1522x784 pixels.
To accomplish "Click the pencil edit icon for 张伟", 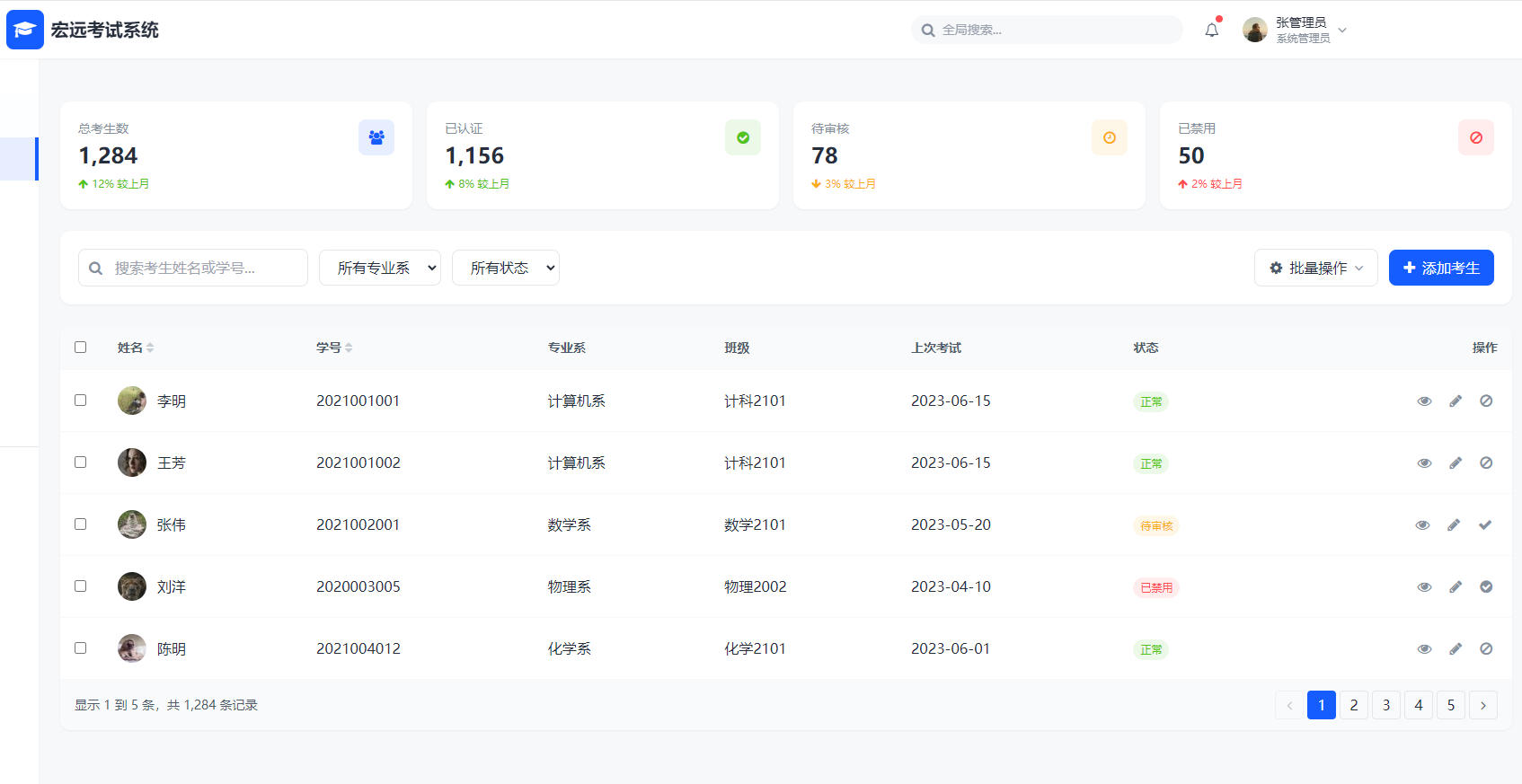I will [x=1454, y=525].
